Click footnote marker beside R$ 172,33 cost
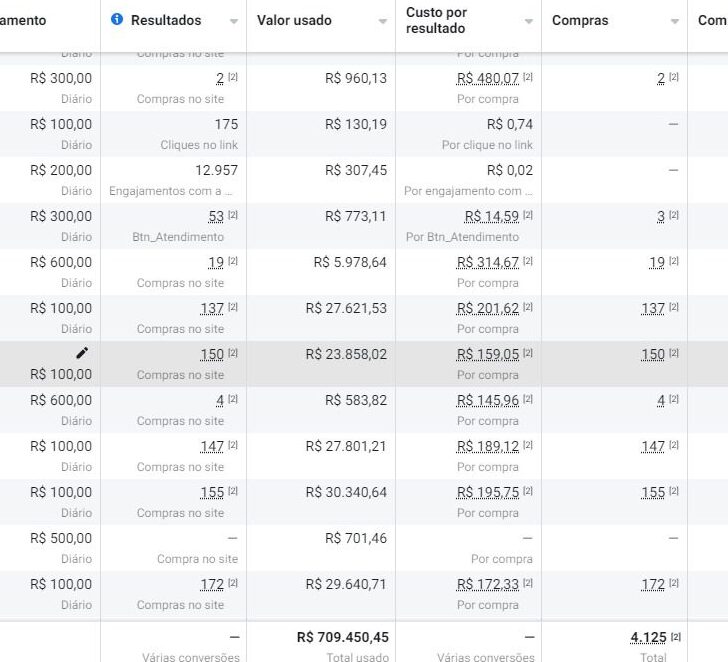 click(528, 584)
